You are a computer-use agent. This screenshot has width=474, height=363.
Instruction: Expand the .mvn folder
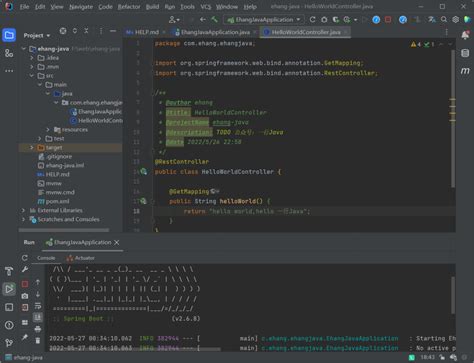pyautogui.click(x=32, y=67)
